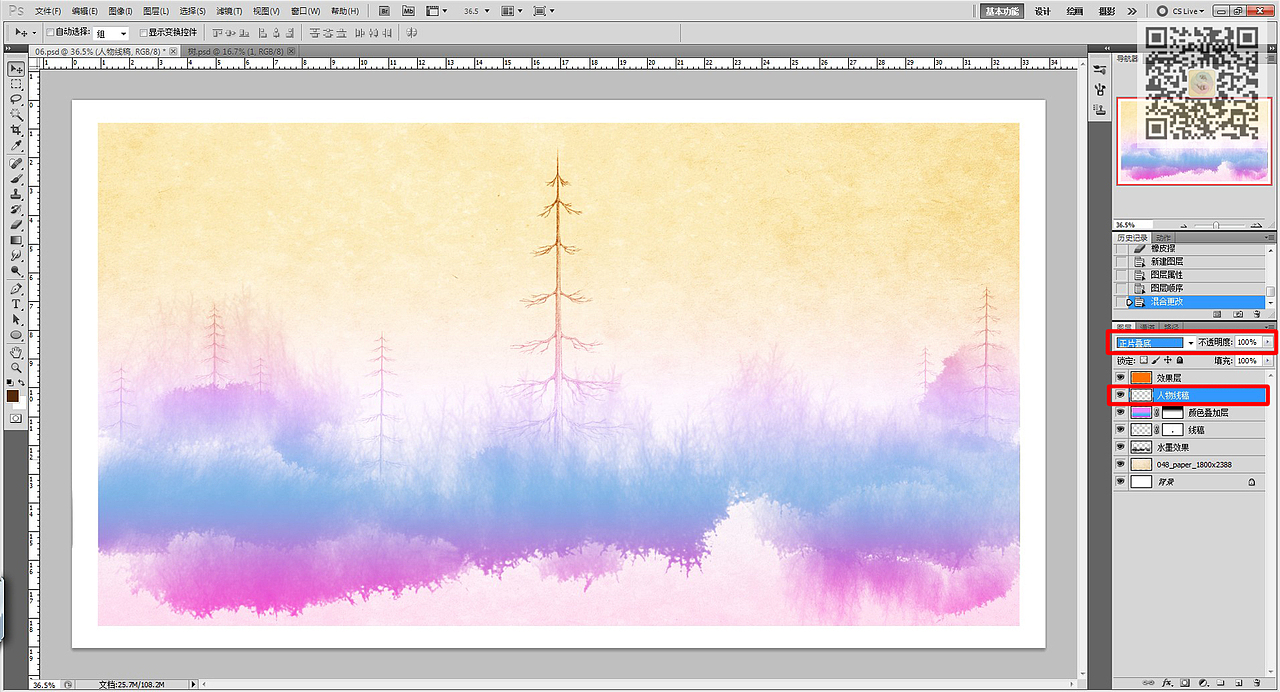
Task: Select the Healing Brush tool
Action: (x=16, y=162)
